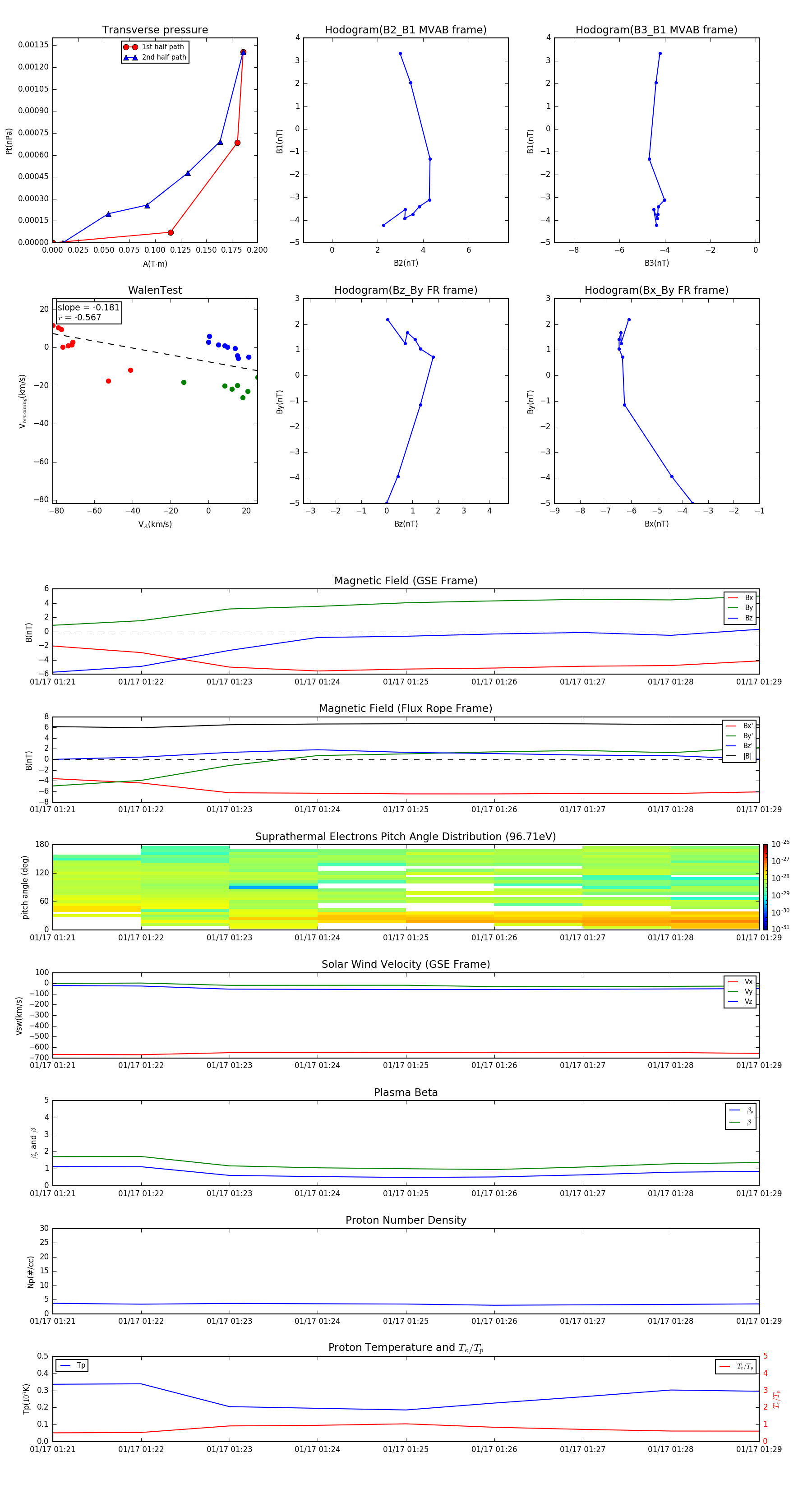Select the βp legend entry in Plasma Beta plot
This screenshot has height=1489, width=812.
click(741, 1110)
